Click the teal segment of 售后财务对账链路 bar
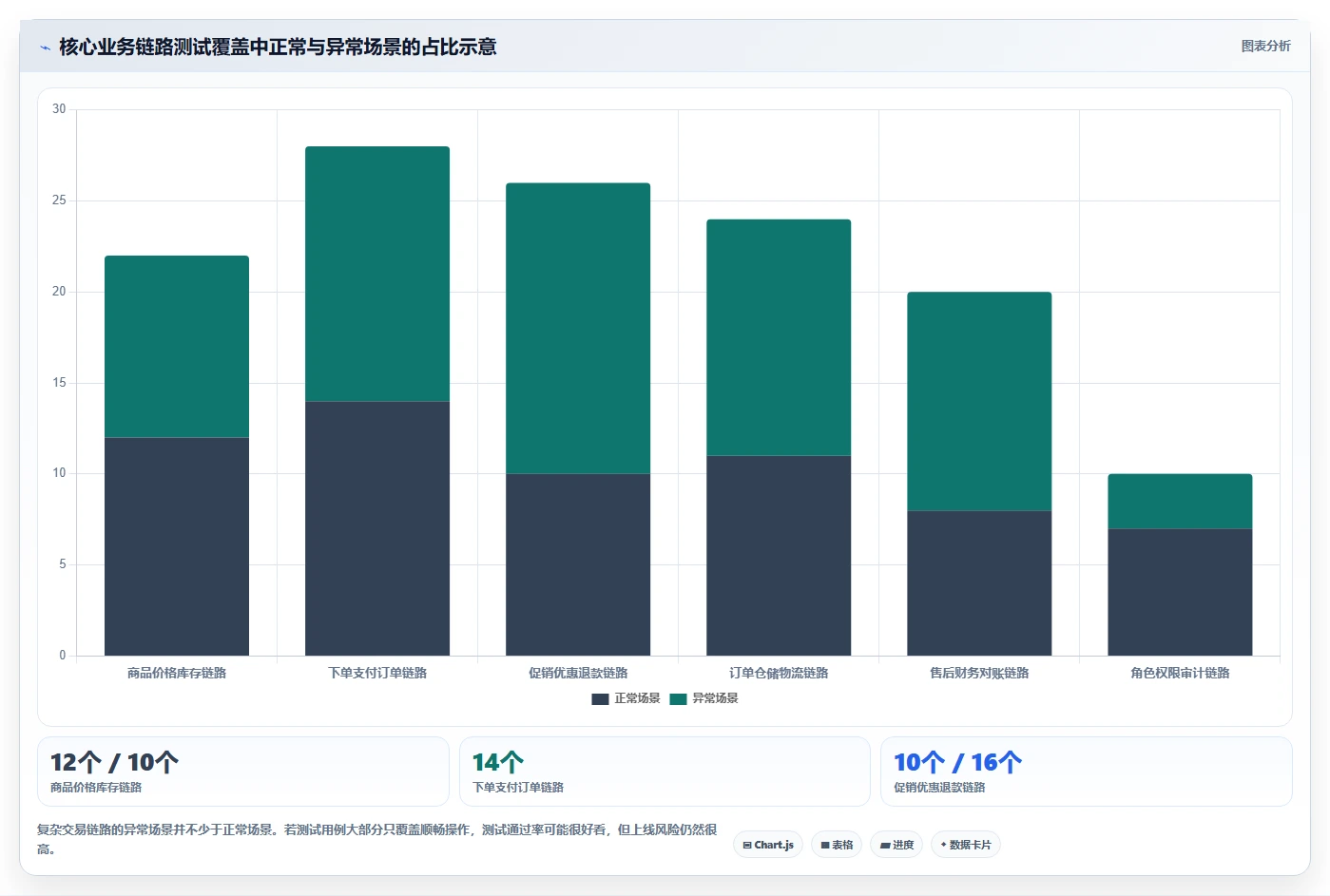Image resolution: width=1330 pixels, height=896 pixels. [x=979, y=401]
